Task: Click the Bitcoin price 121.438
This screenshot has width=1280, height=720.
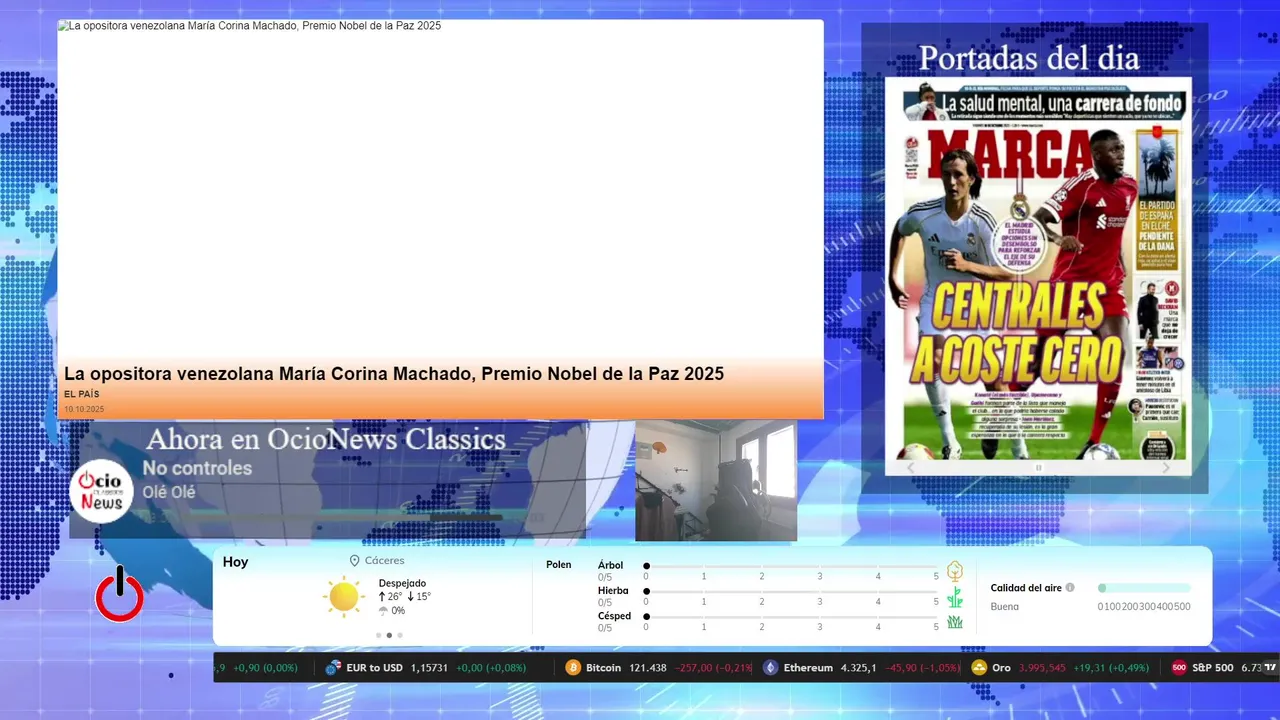Action: tap(646, 668)
